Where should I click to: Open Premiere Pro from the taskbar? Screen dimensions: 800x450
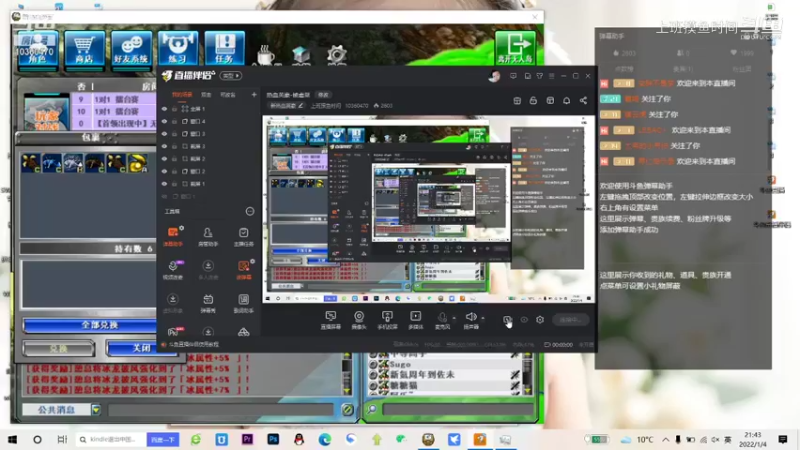247,439
